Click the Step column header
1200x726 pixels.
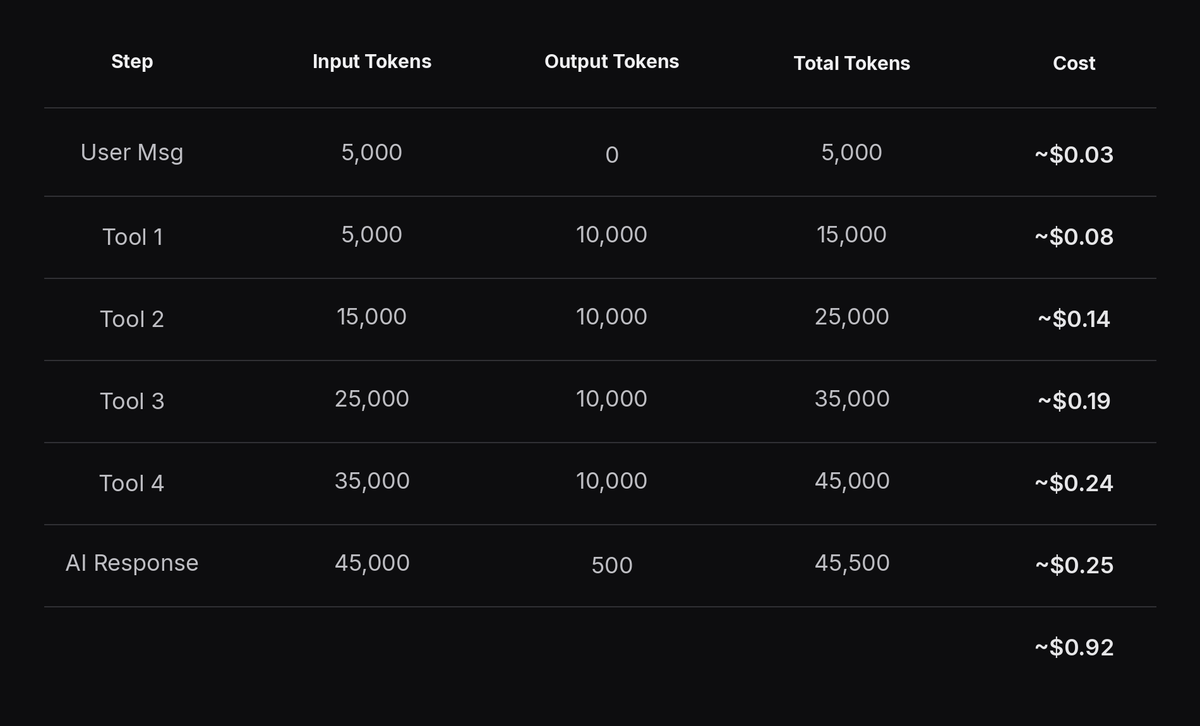(x=132, y=61)
